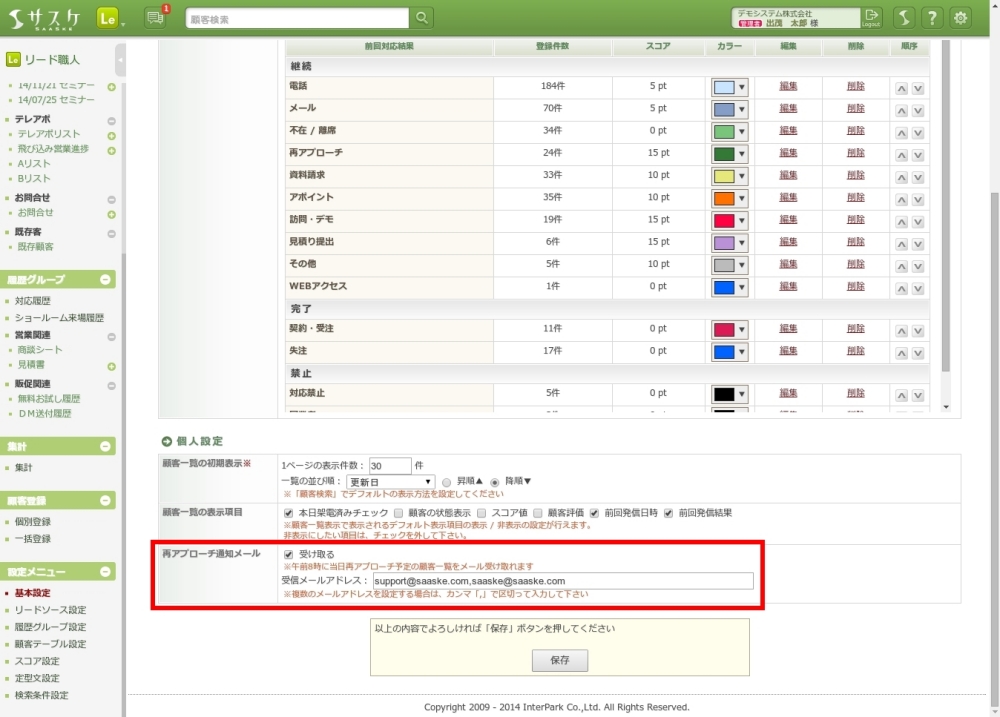Click the Logout icon
Screen dimensions: 1000x717
click(x=872, y=17)
